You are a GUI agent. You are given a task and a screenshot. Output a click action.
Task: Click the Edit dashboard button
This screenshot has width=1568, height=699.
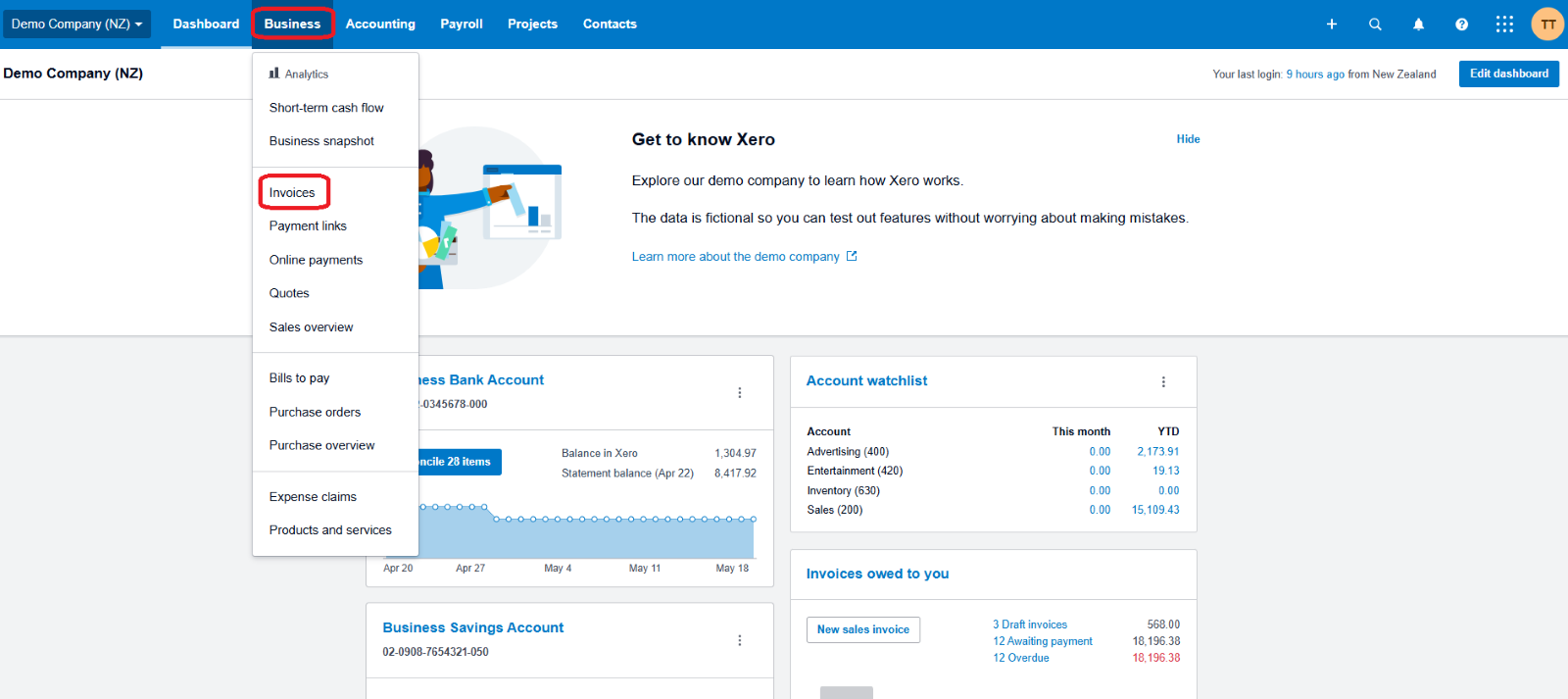1508,74
